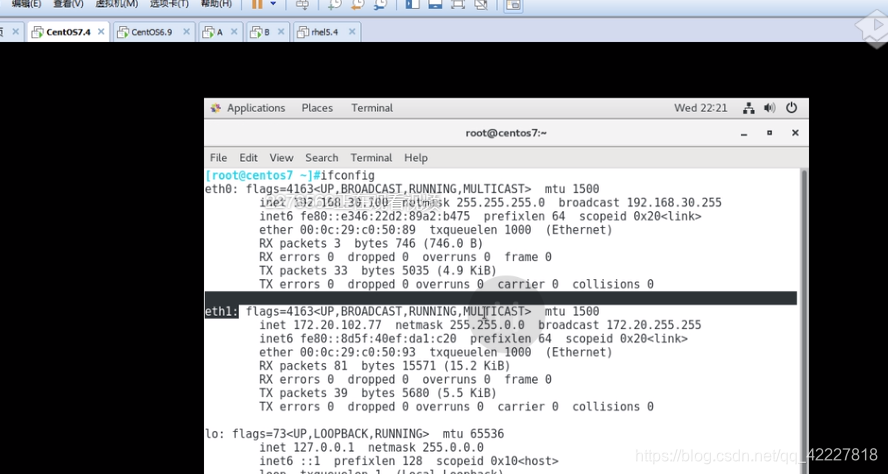
Task: Revert VM to previous snapshot
Action: click(357, 5)
